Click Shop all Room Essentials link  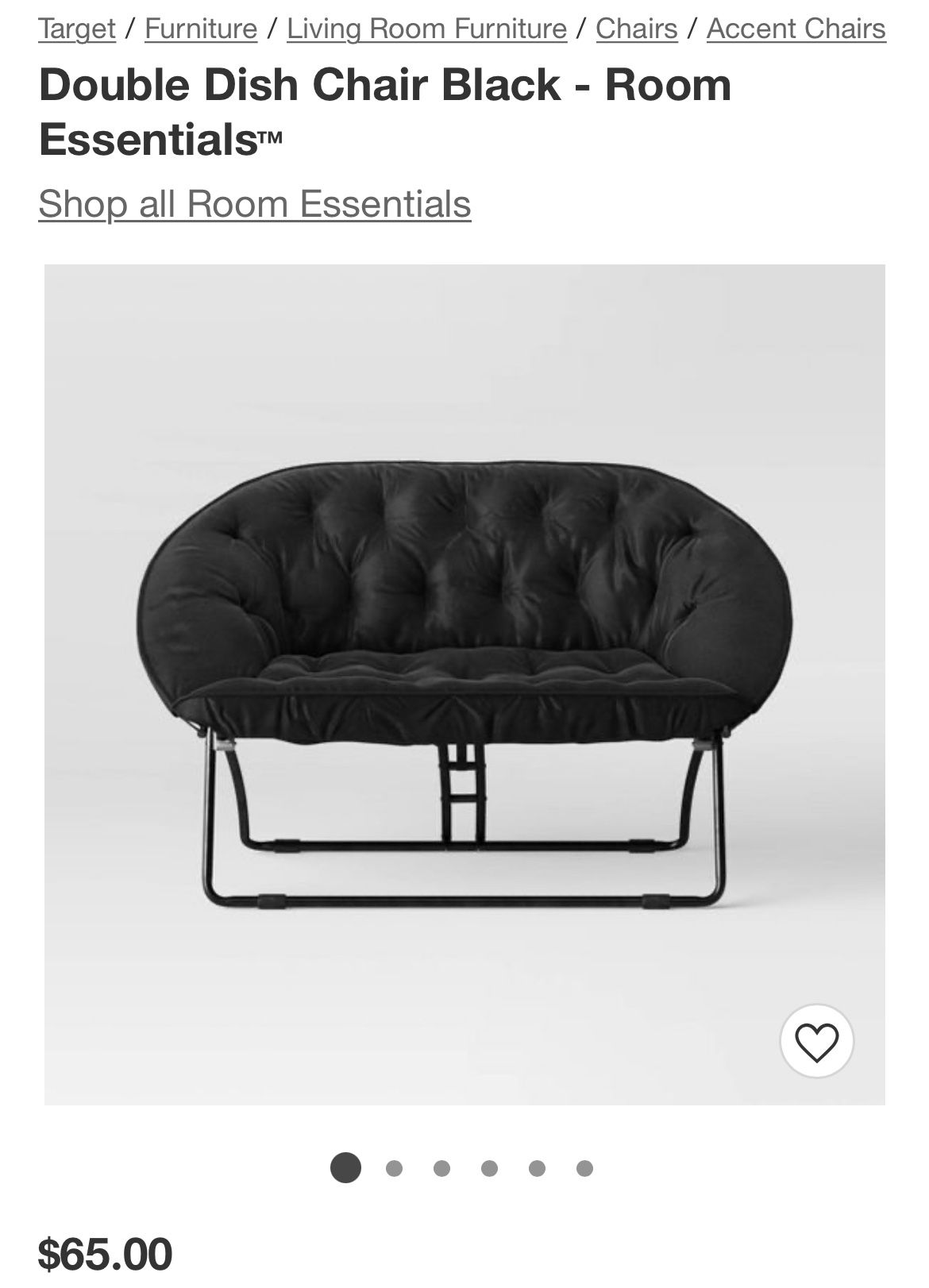(x=255, y=203)
